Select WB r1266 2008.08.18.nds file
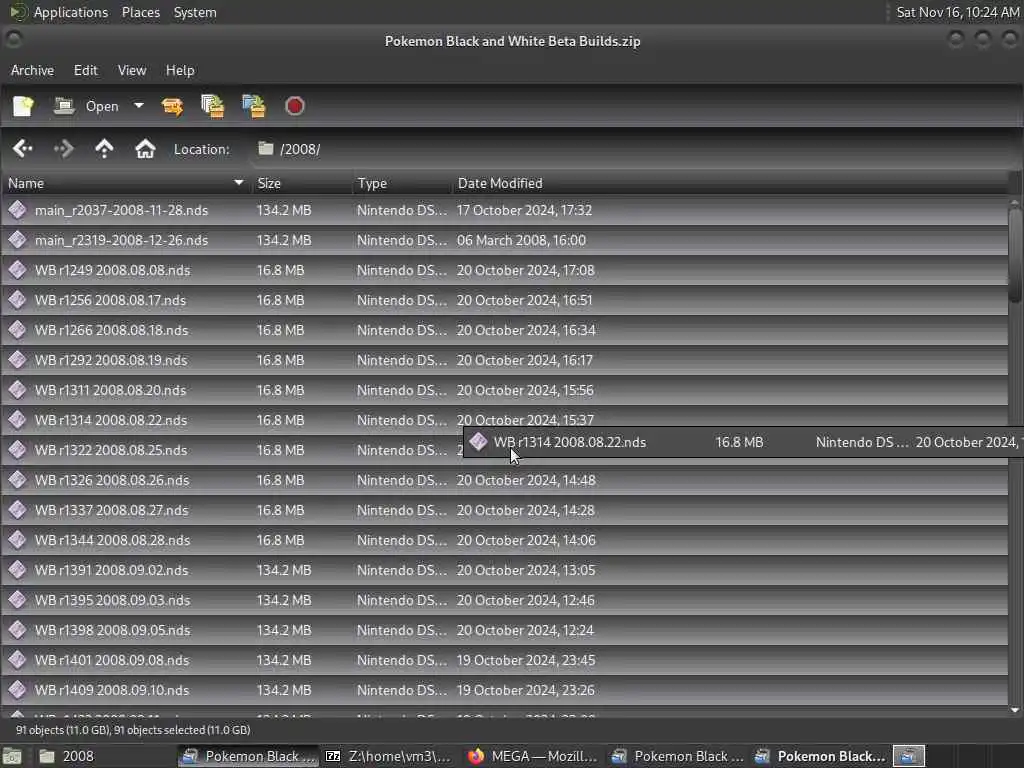This screenshot has height=768, width=1024. [x=504, y=330]
